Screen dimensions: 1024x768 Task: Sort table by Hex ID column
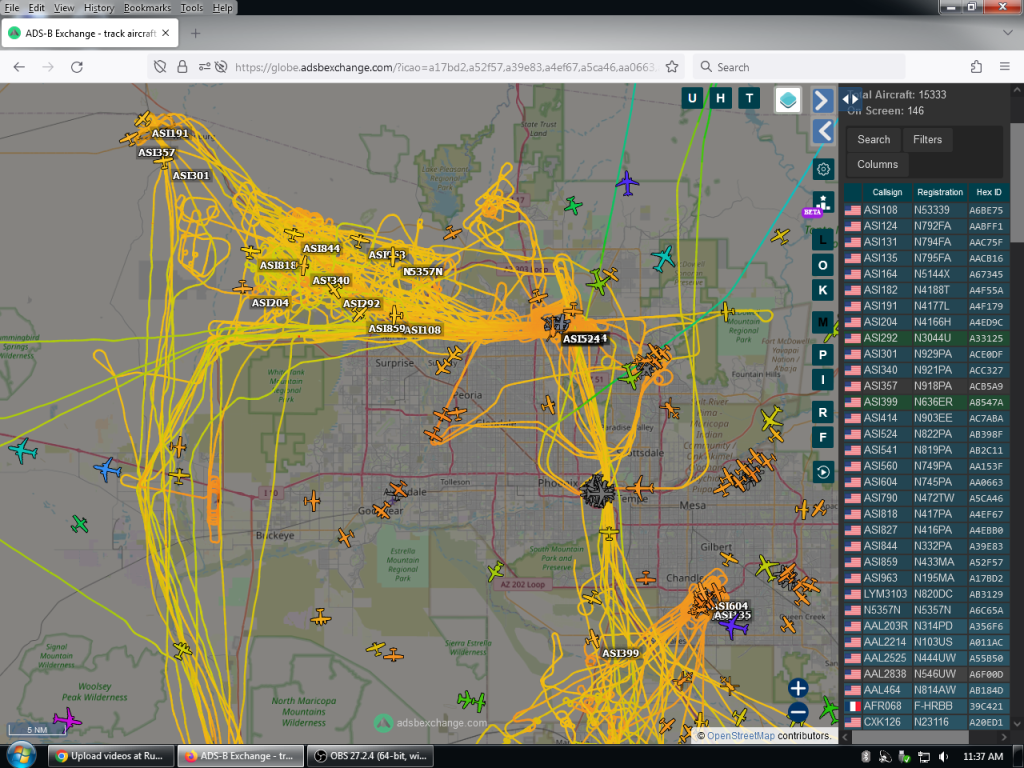point(989,192)
